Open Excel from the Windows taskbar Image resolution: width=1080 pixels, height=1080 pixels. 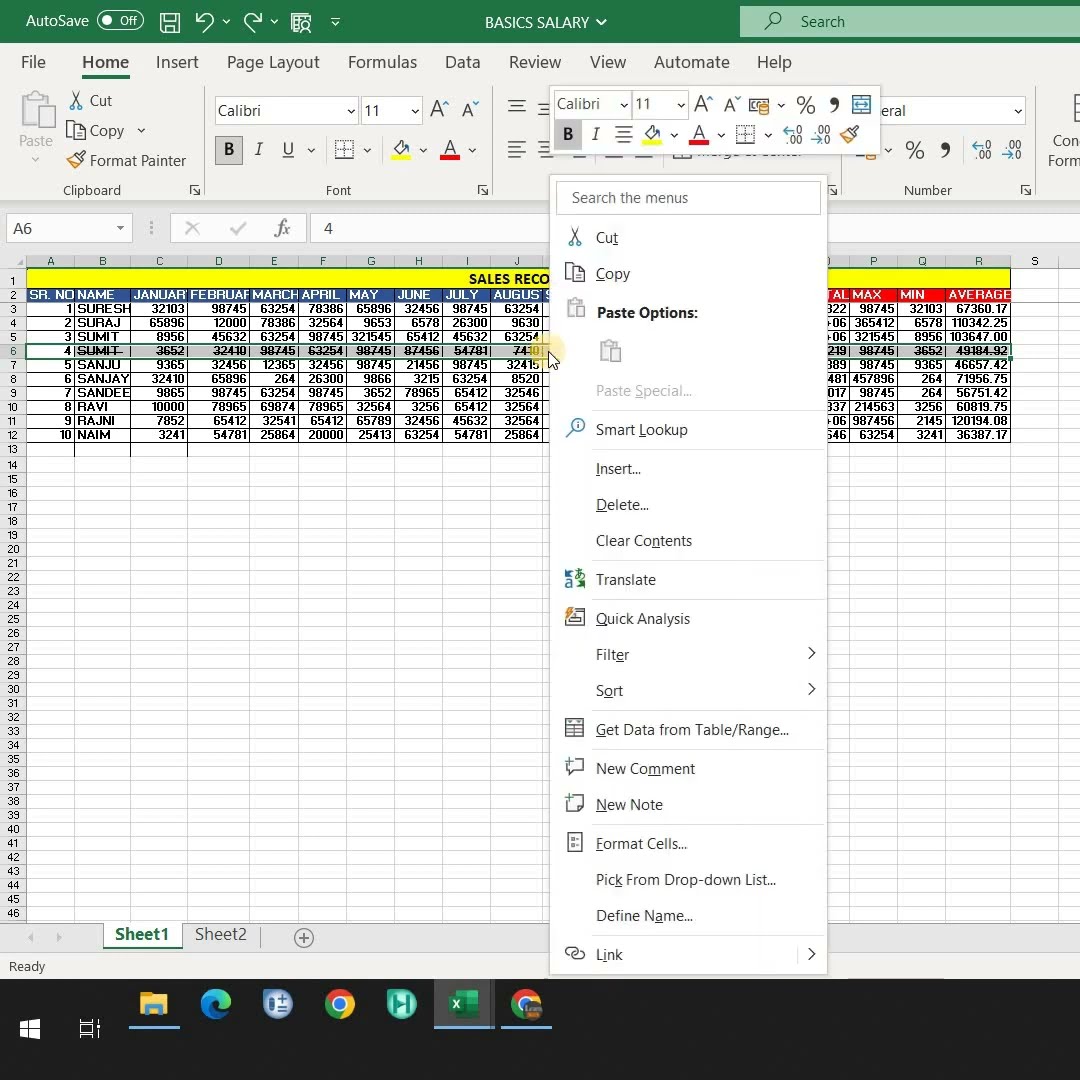463,1003
